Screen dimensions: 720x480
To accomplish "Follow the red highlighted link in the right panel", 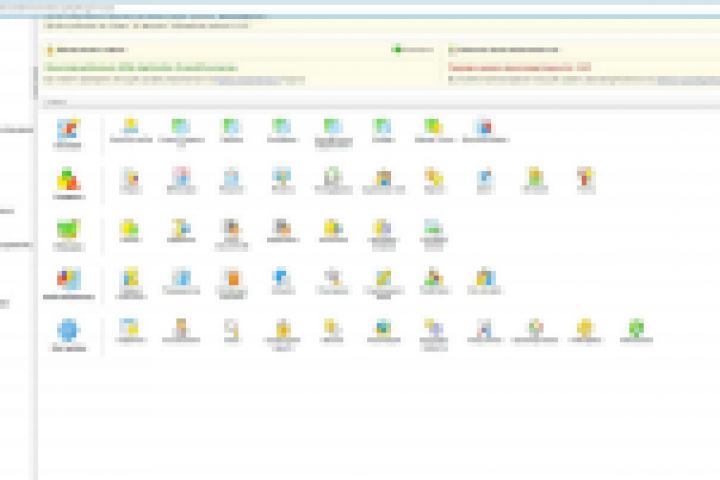I will pos(519,68).
